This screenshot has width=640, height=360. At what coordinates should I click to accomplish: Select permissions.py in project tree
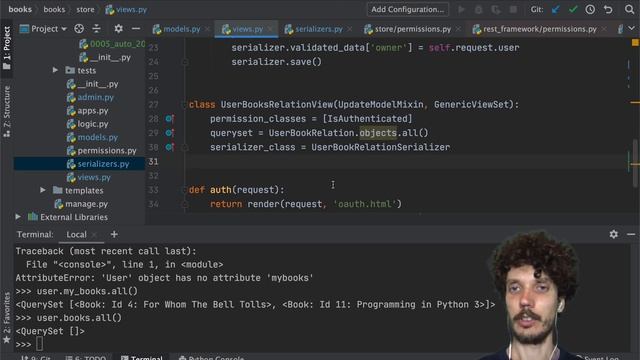click(107, 151)
